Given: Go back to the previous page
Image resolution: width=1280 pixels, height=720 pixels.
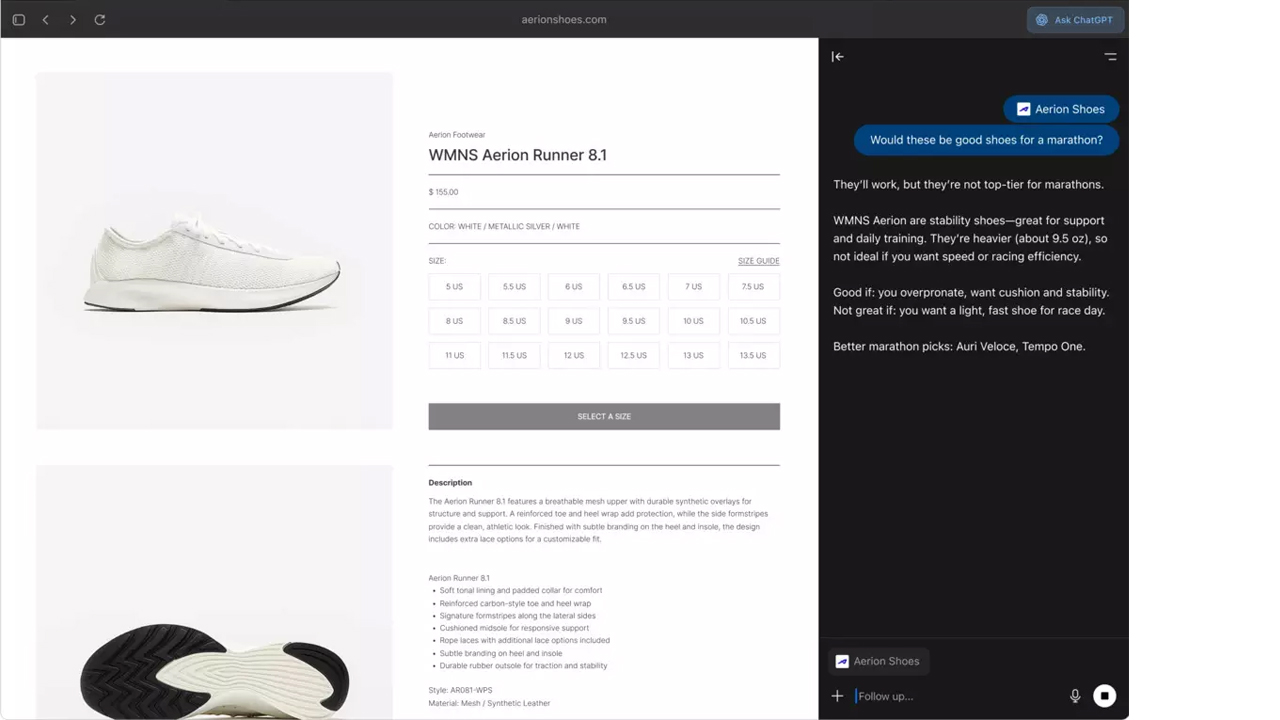Looking at the screenshot, I should coord(46,20).
